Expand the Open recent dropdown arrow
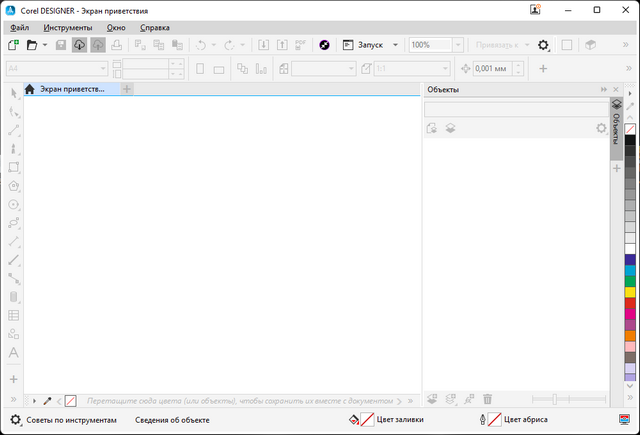This screenshot has width=640, height=435. [x=45, y=45]
